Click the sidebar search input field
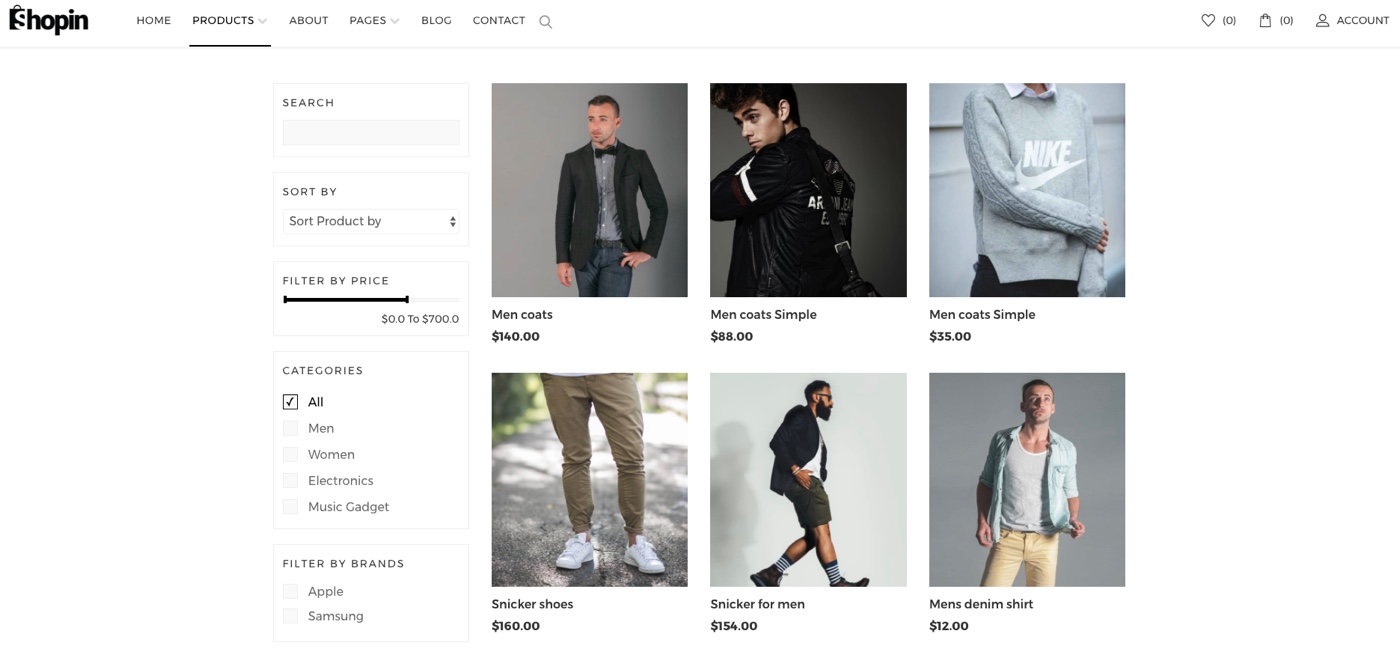1400x655 pixels. tap(370, 132)
